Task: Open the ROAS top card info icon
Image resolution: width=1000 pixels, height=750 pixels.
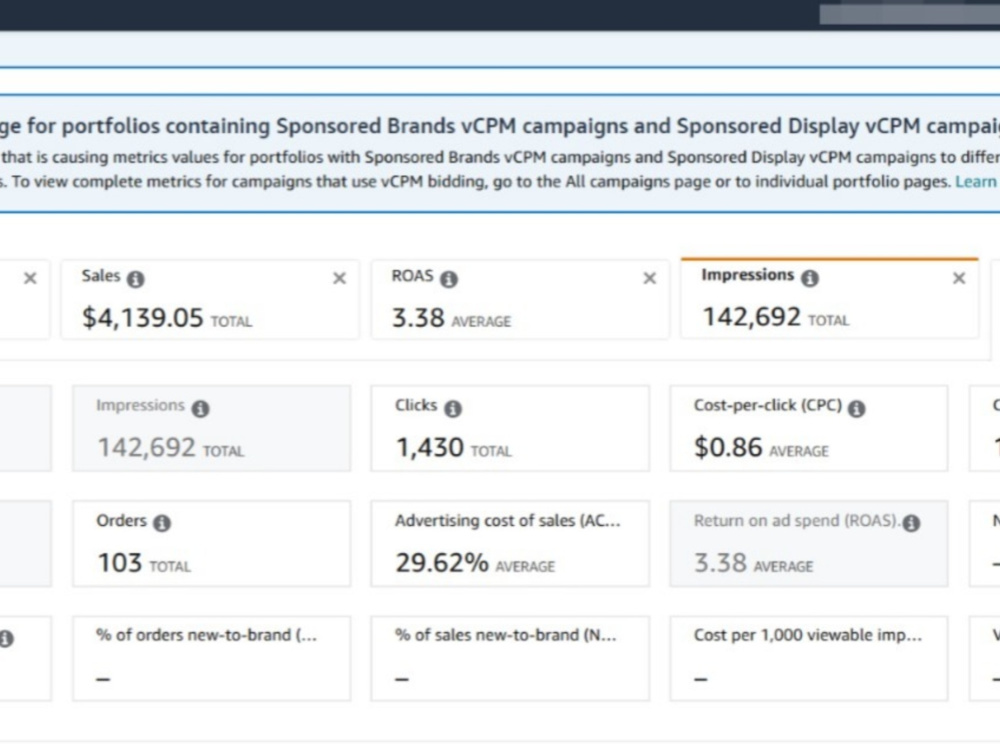Action: click(449, 279)
